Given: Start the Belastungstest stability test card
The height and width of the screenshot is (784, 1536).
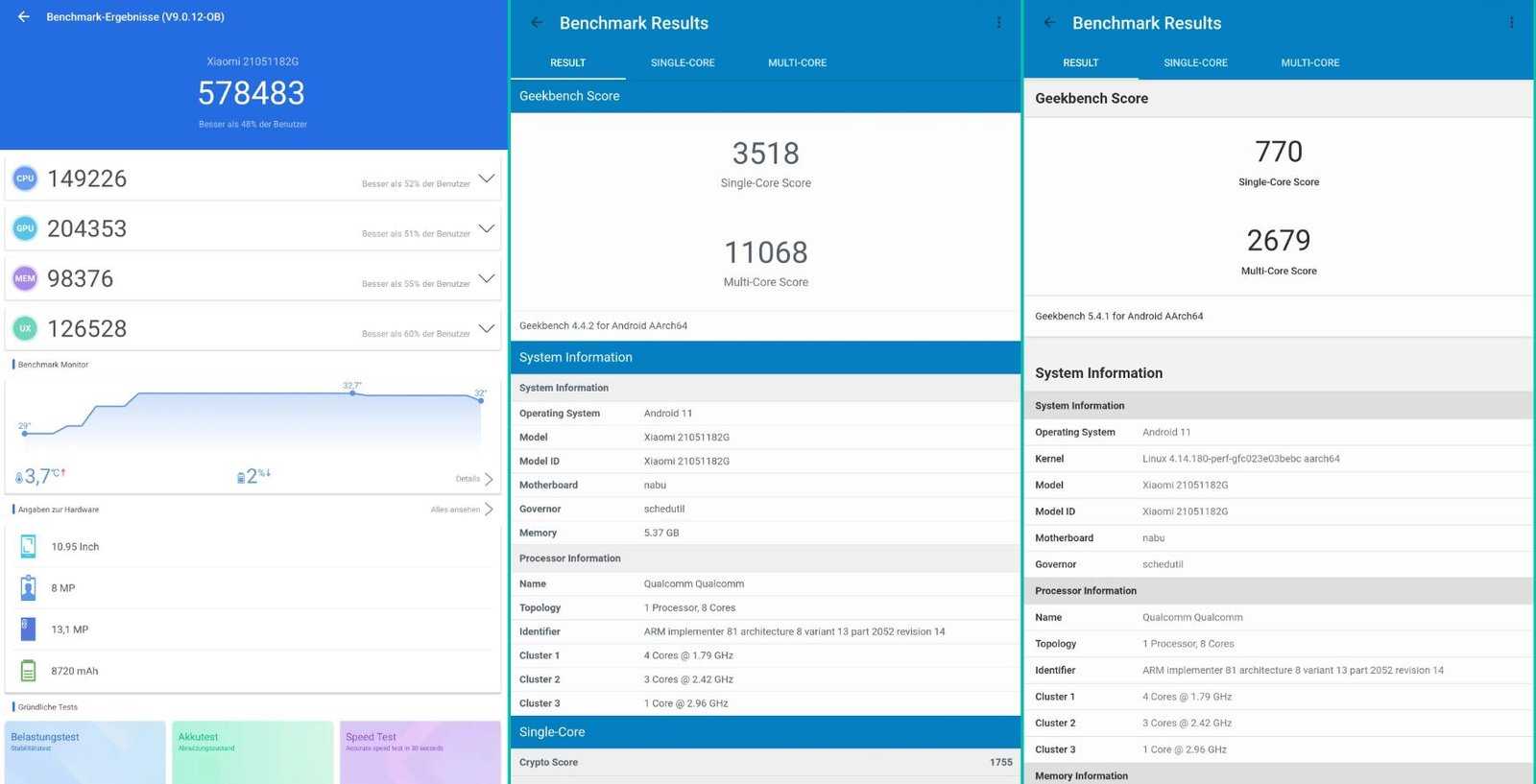Looking at the screenshot, I should tap(84, 752).
